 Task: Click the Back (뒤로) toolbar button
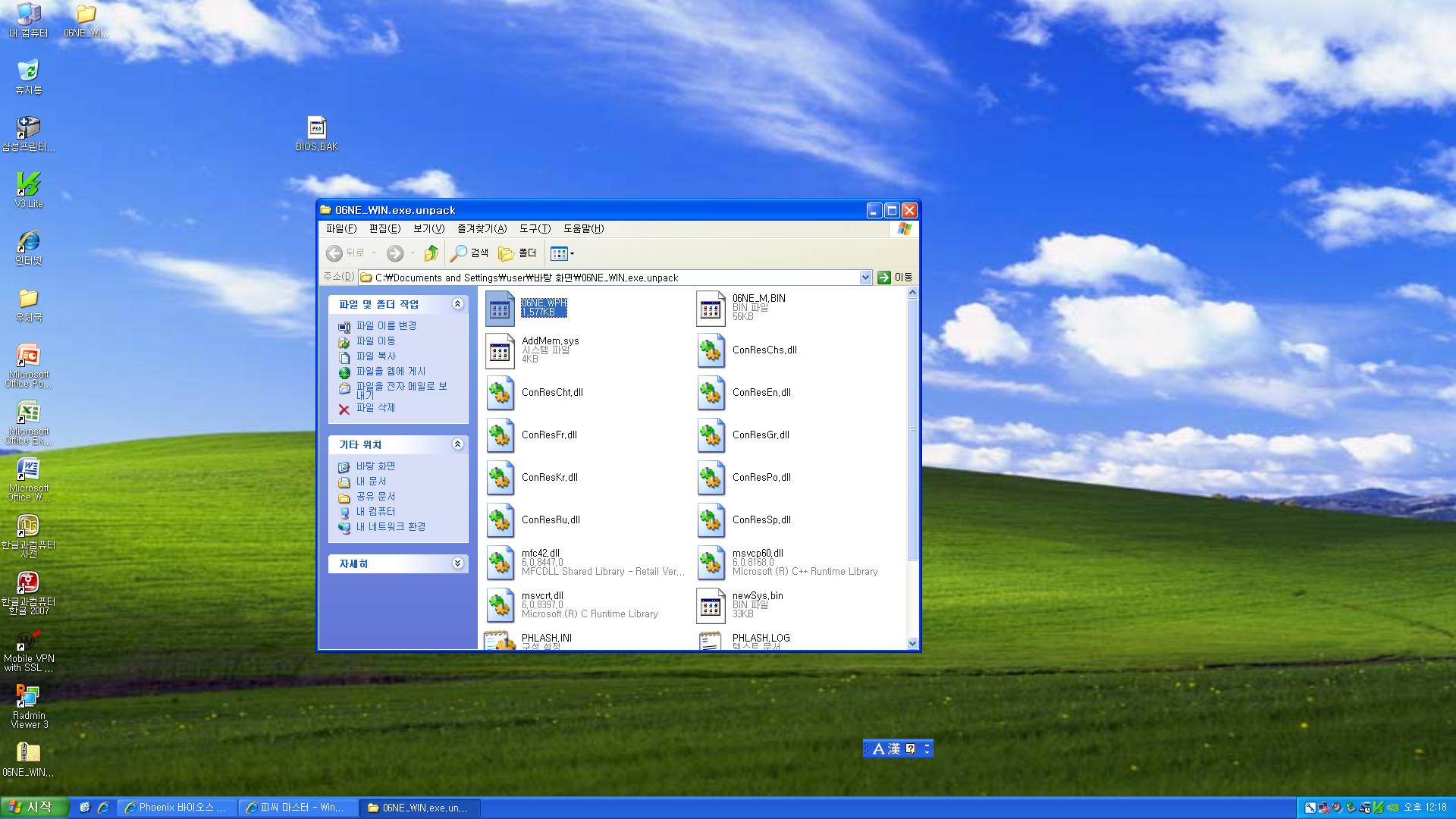click(x=346, y=253)
